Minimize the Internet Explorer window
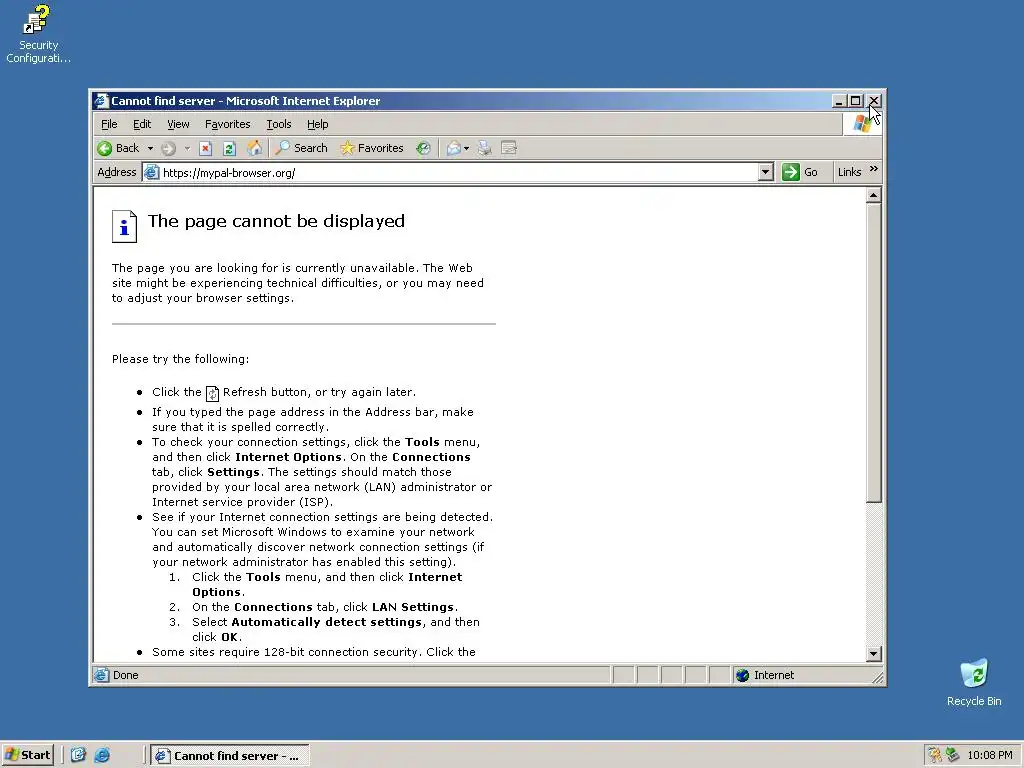 840,101
